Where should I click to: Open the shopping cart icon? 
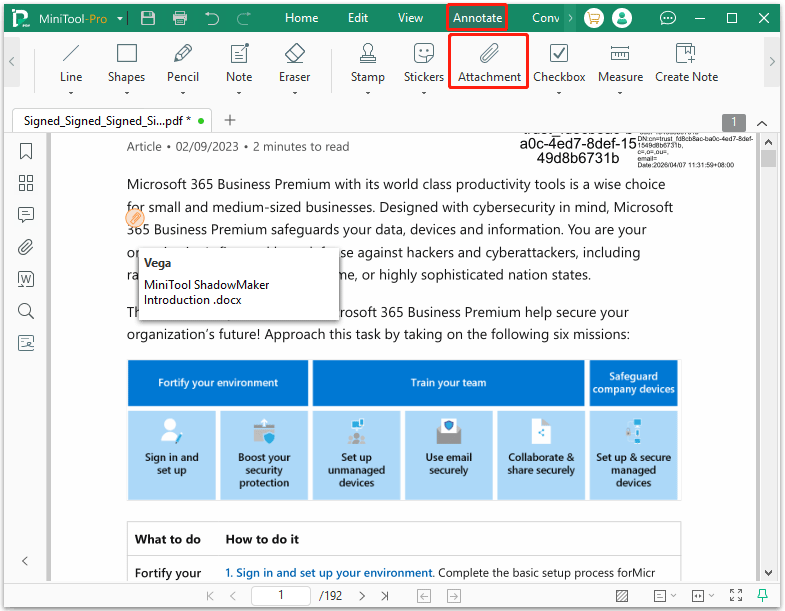point(594,19)
